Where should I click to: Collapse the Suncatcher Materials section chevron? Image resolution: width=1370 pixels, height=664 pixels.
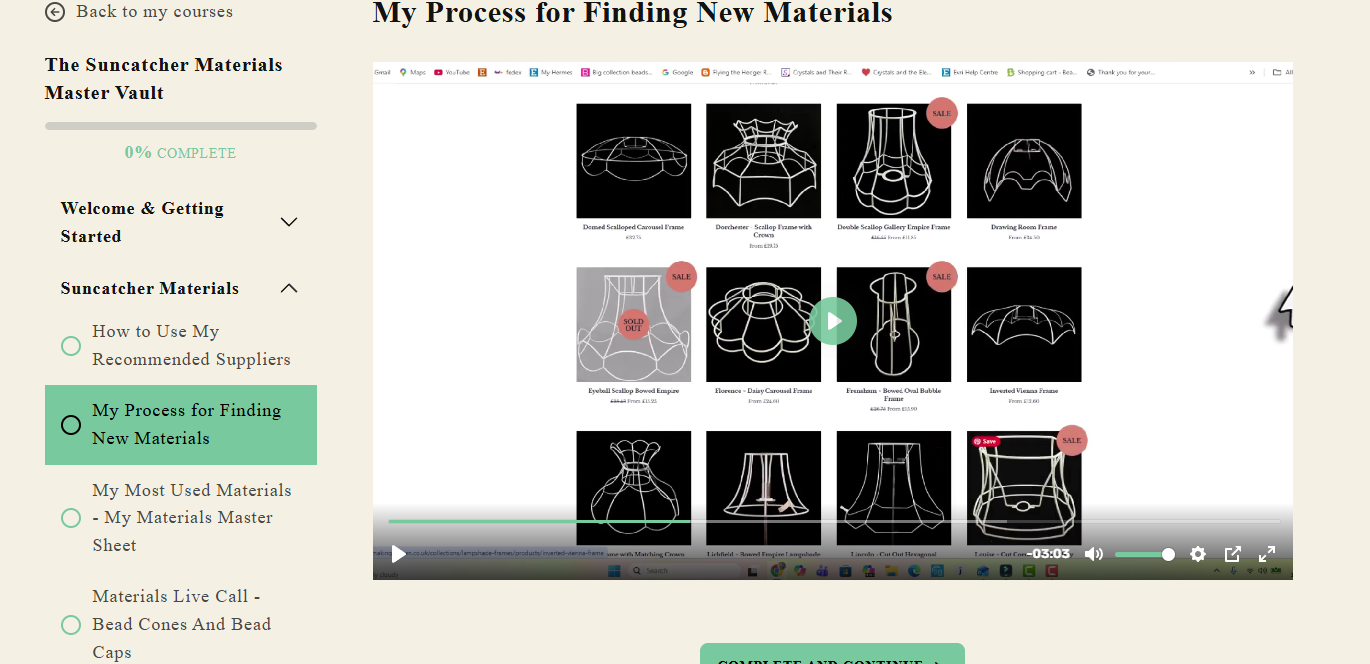pyautogui.click(x=289, y=288)
